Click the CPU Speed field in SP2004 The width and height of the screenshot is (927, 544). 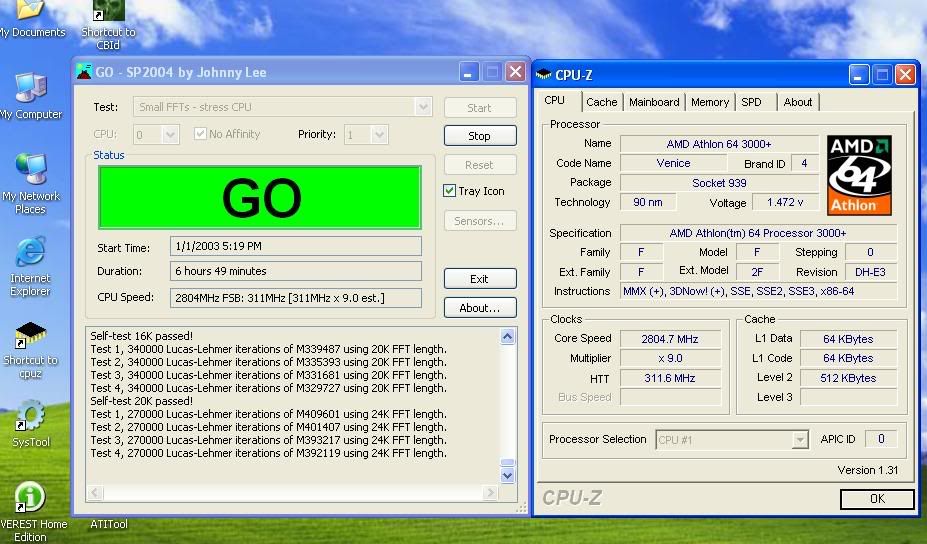pyautogui.click(x=296, y=298)
